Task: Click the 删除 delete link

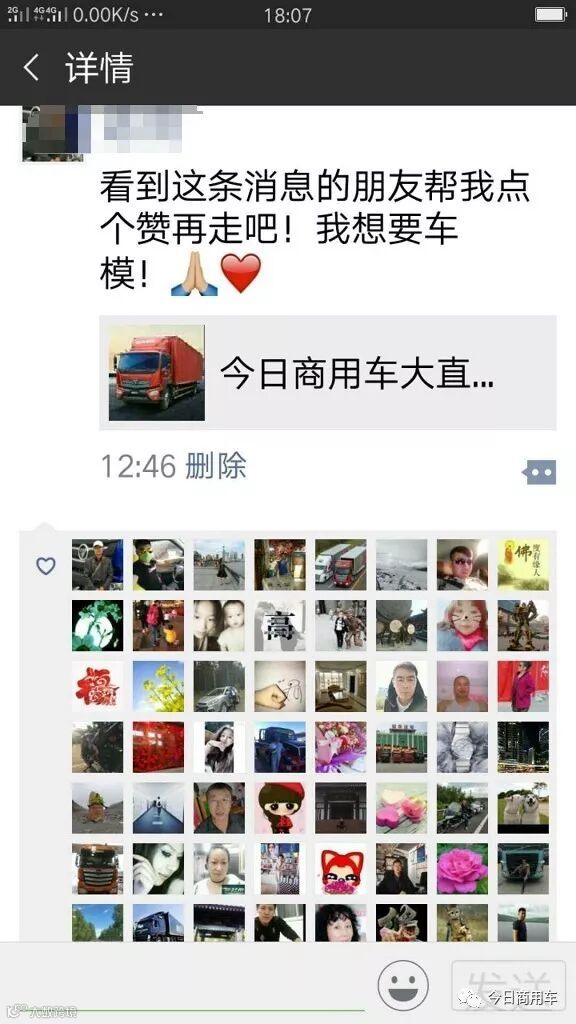Action: pyautogui.click(x=216, y=466)
